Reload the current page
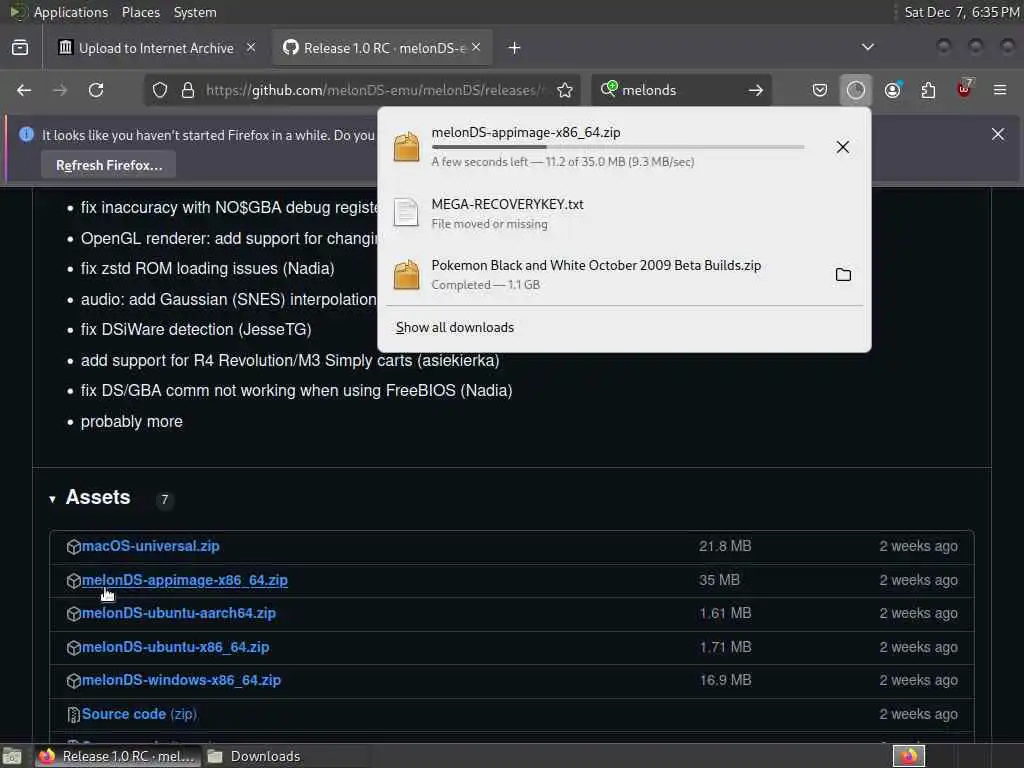The height and width of the screenshot is (768, 1024). [96, 90]
